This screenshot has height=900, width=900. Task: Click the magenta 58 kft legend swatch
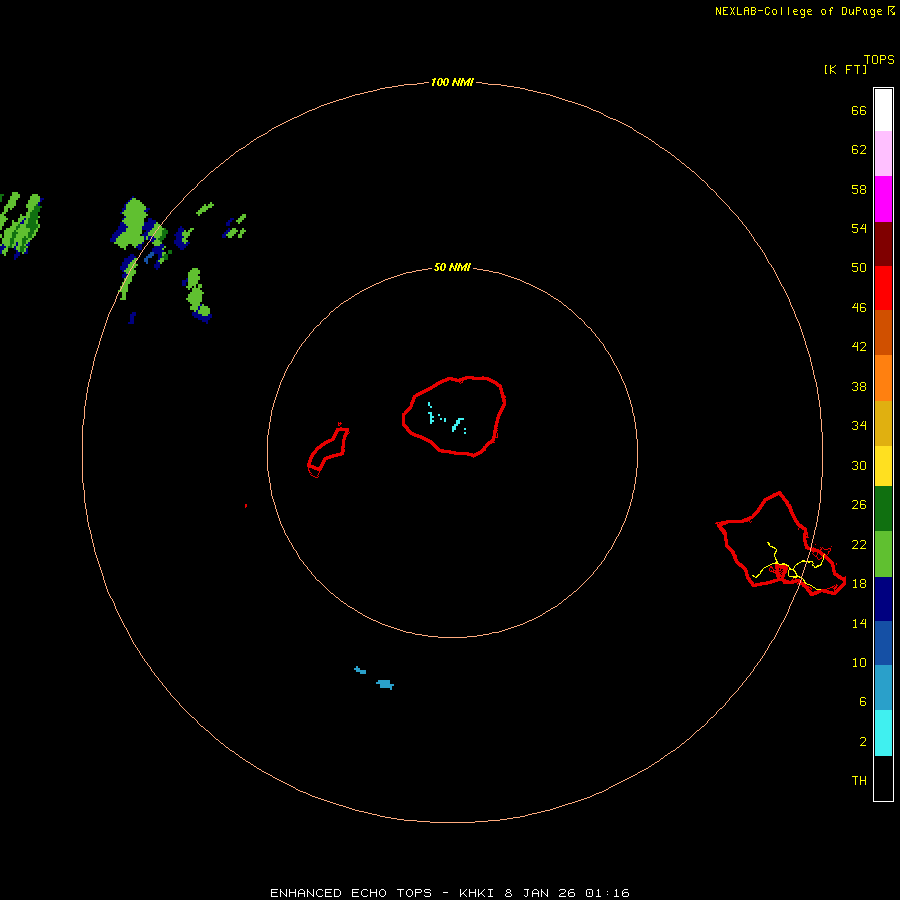(x=883, y=199)
